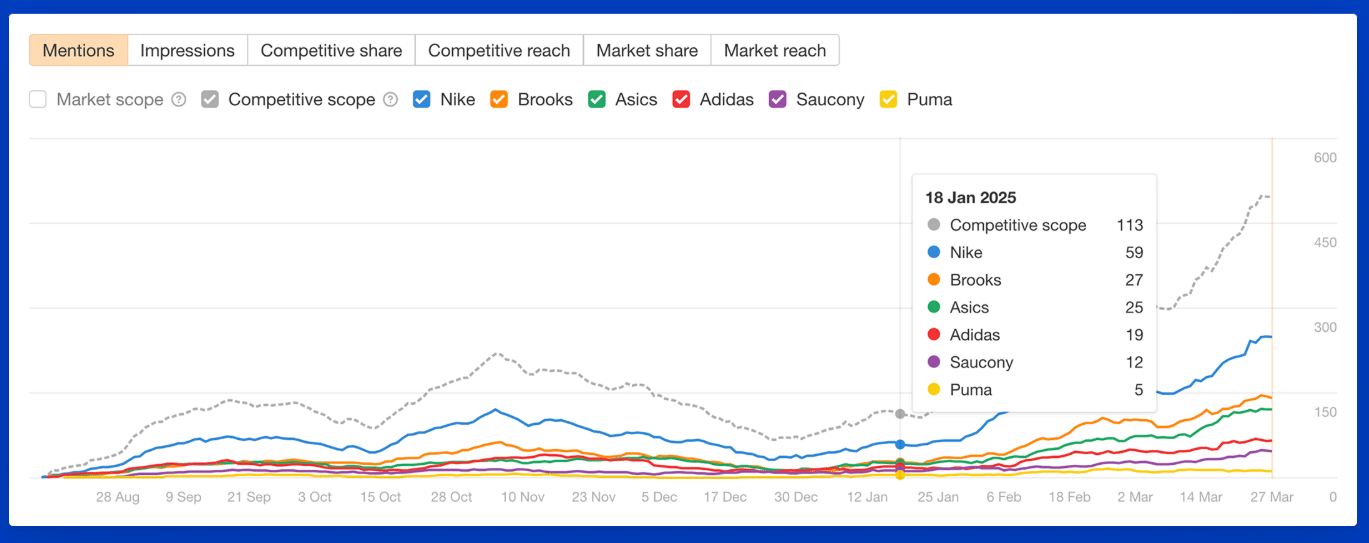Click the Nike data point on 18 Jan
1369x543 pixels.
[x=900, y=444]
